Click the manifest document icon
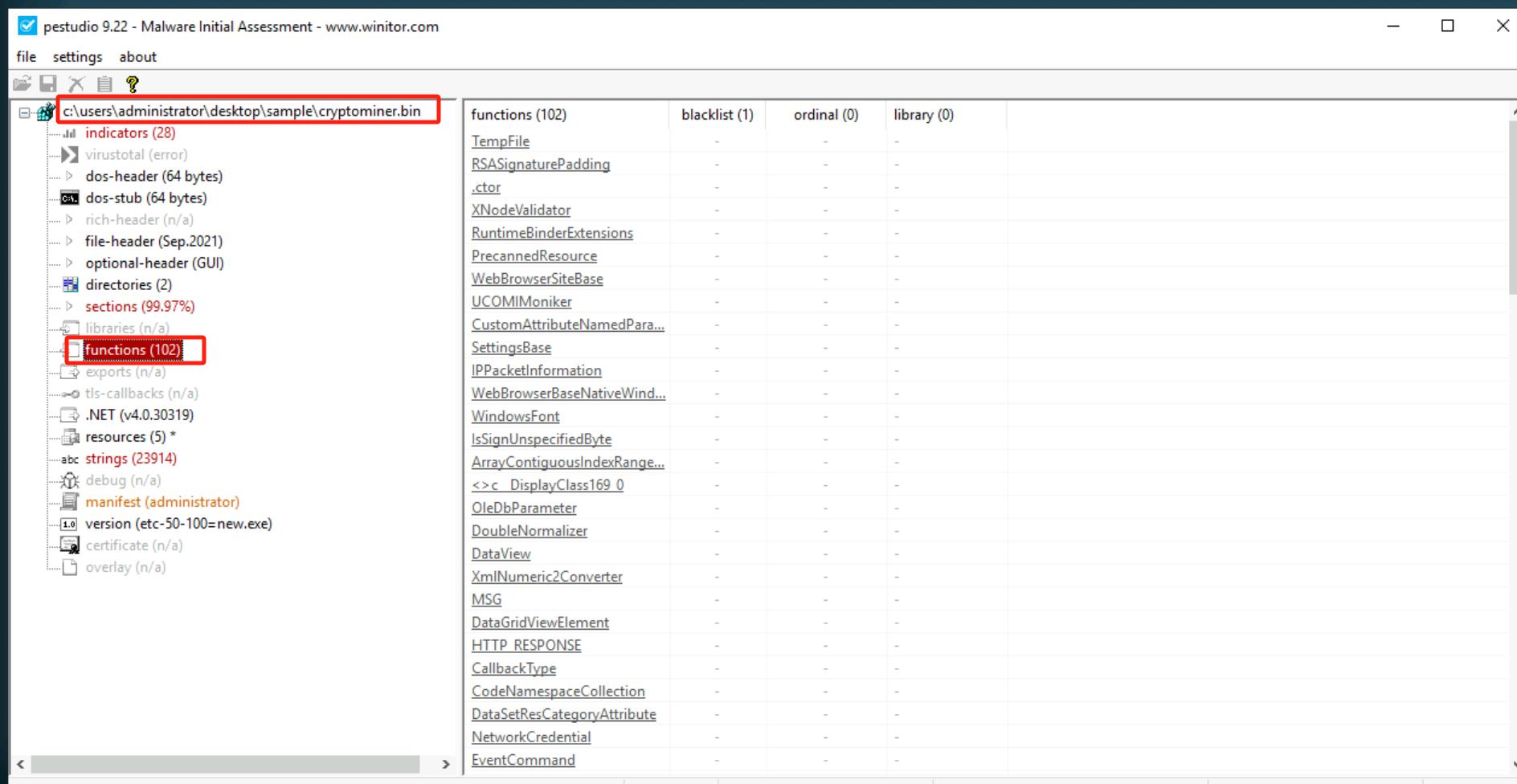 click(x=70, y=501)
